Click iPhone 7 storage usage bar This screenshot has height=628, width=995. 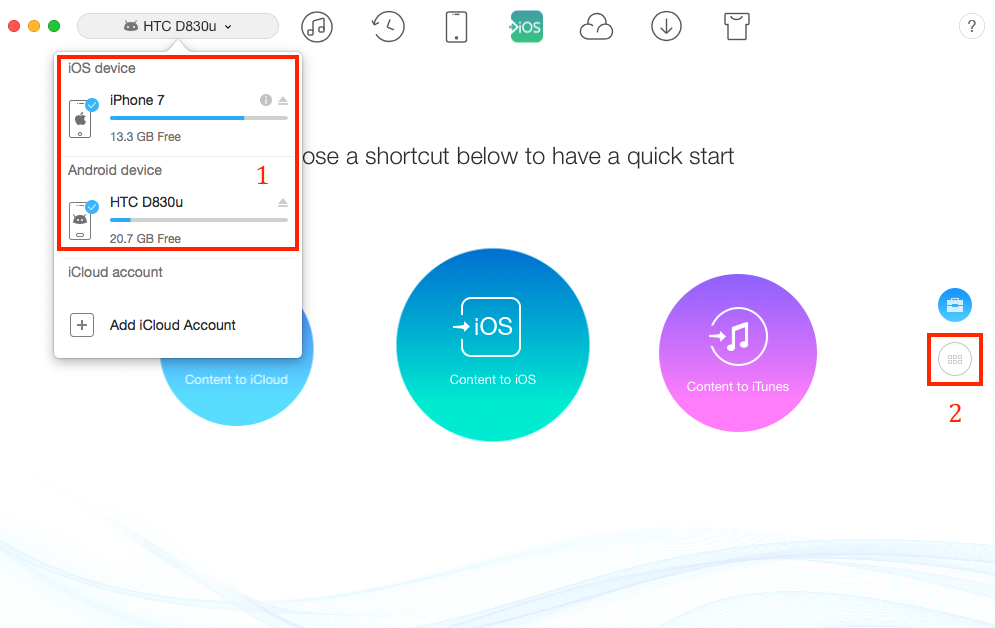[x=199, y=118]
